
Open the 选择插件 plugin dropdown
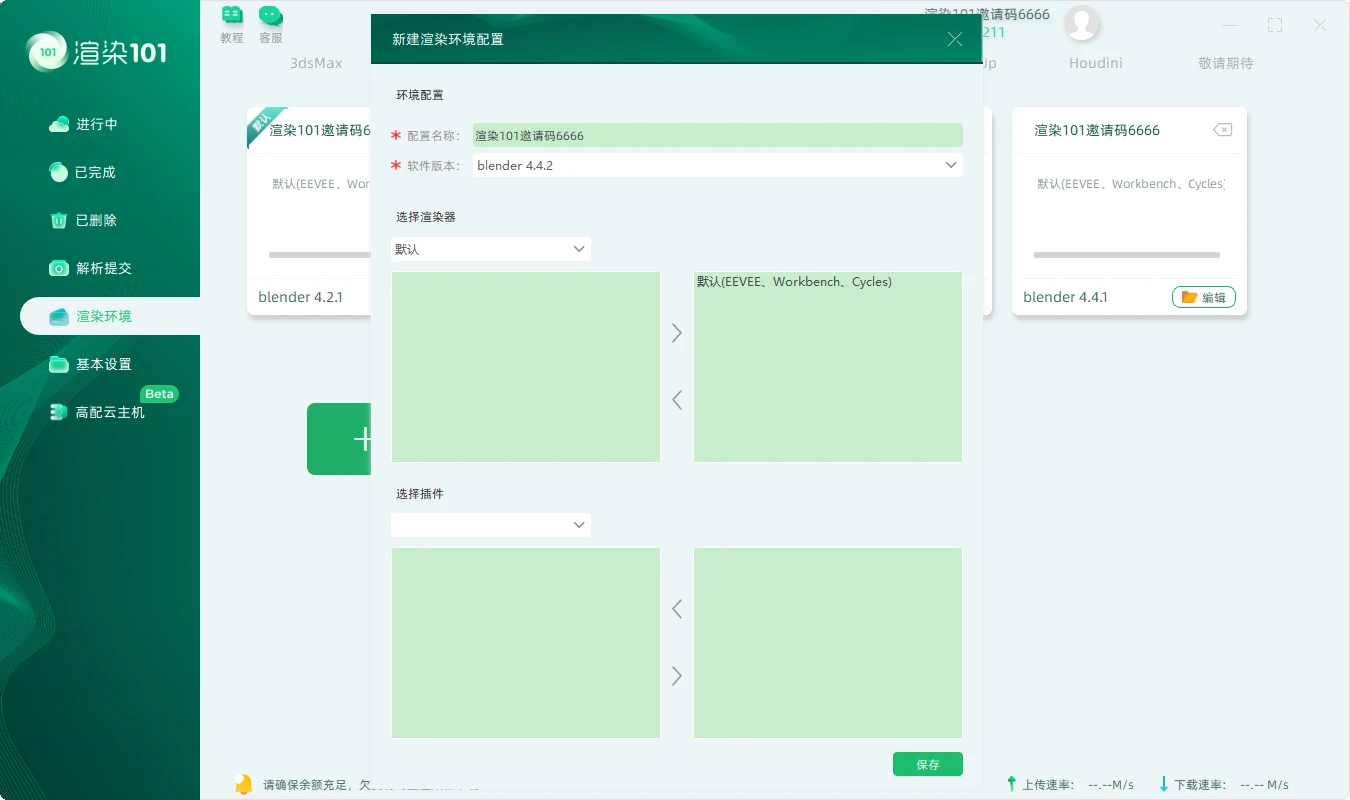tap(491, 525)
